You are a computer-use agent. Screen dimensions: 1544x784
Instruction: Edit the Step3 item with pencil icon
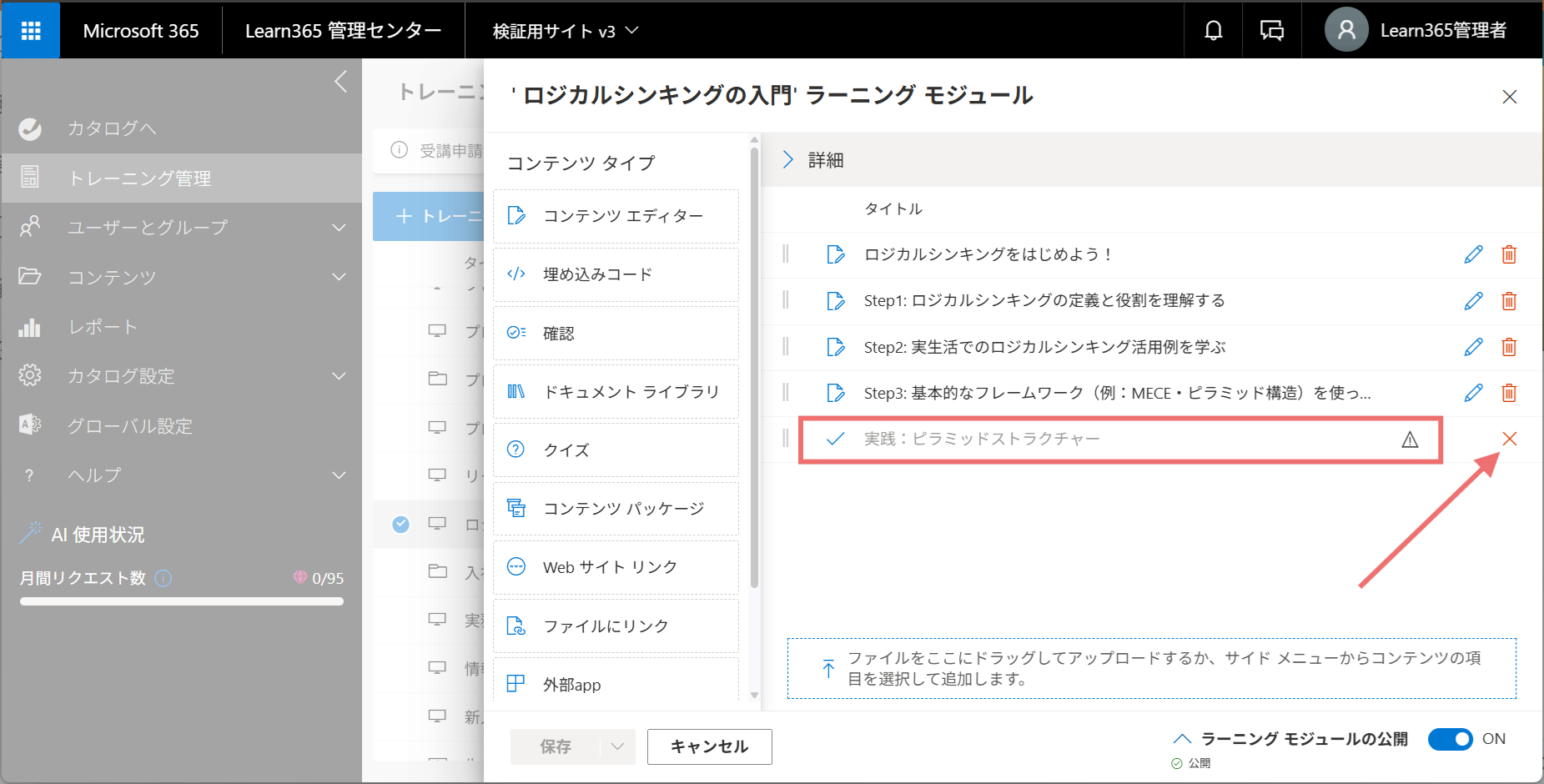[x=1474, y=393]
